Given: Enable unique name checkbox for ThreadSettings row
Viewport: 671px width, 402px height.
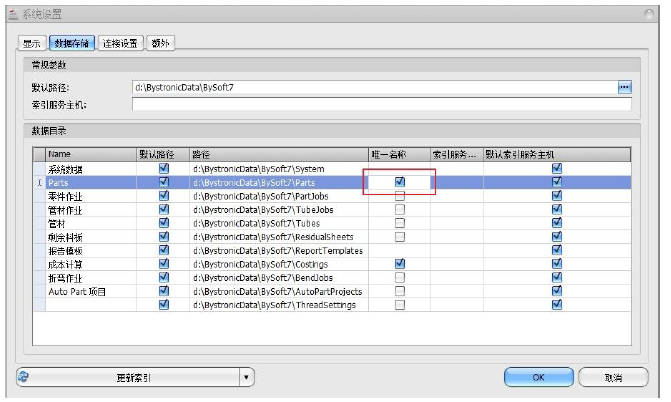Looking at the screenshot, I should point(400,305).
